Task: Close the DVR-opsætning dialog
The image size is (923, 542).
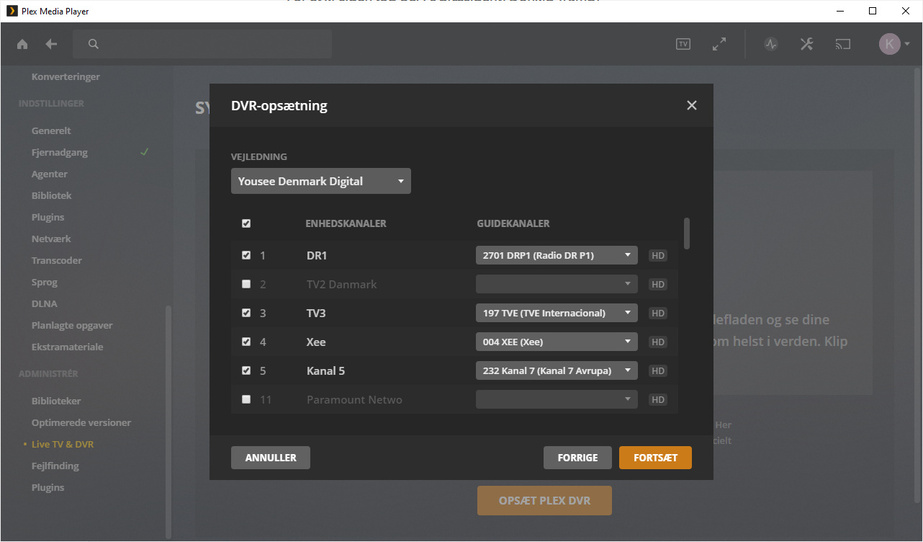Action: pyautogui.click(x=692, y=105)
